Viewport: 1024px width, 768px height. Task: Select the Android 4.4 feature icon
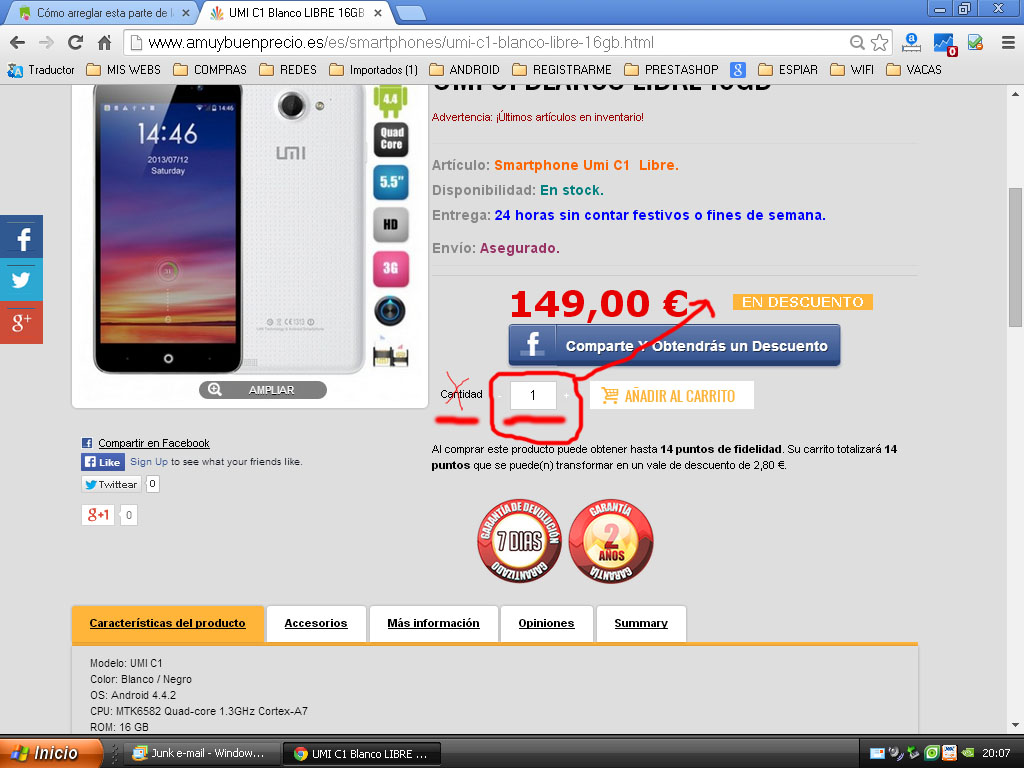(390, 101)
